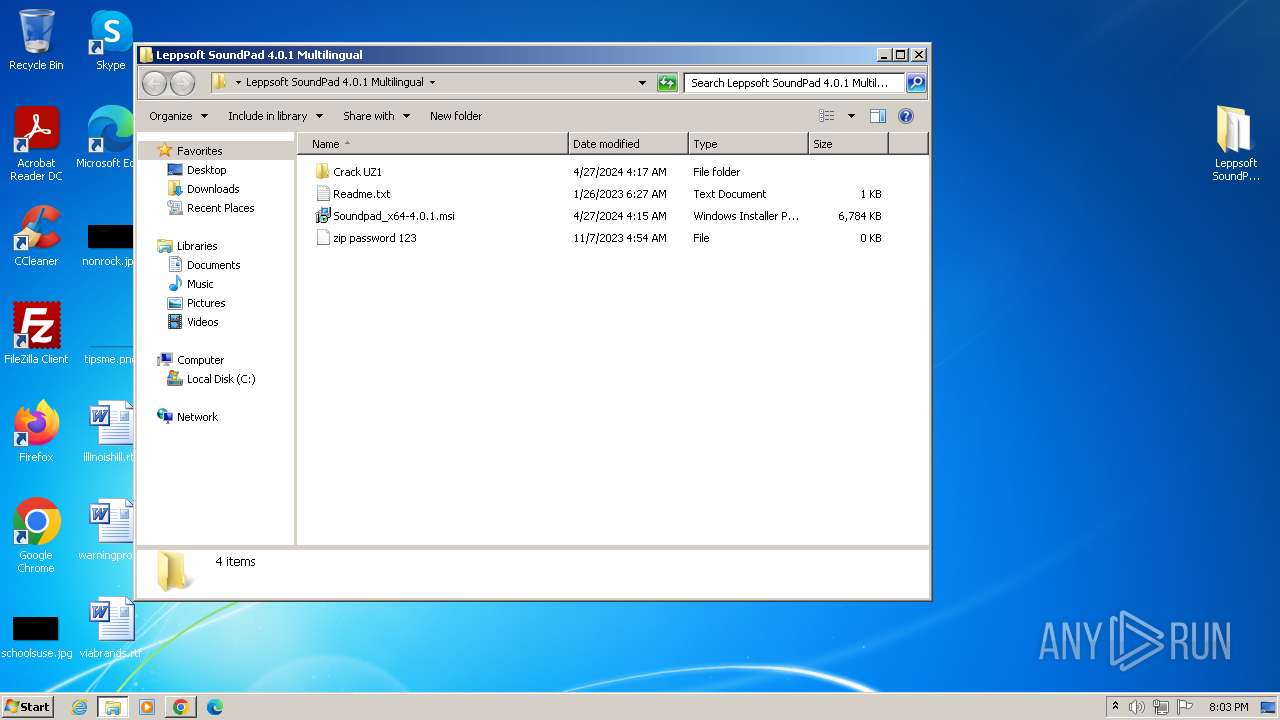Open viabrands.rtf desktop file
1280x720 pixels.
coord(111,627)
